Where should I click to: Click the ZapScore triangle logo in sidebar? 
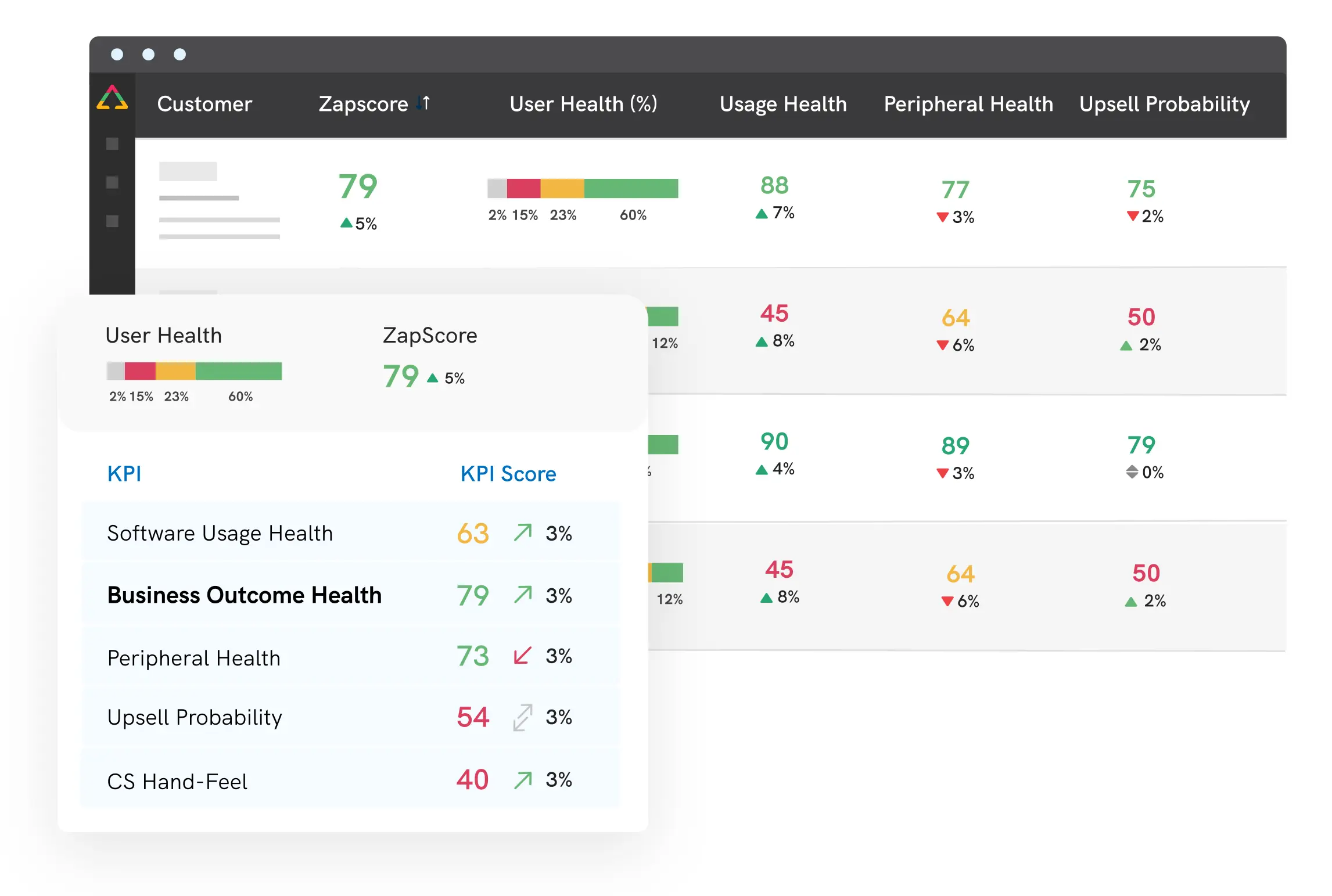click(x=112, y=98)
